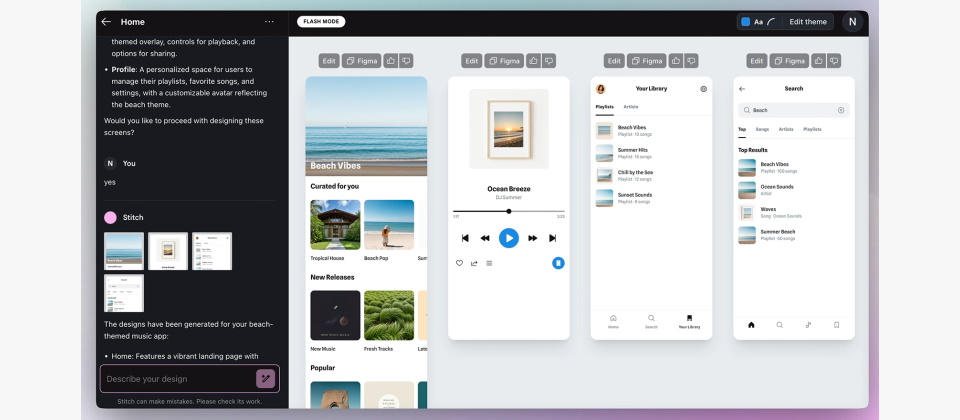The width and height of the screenshot is (960, 420).
Task: Click the heart icon in player screen
Action: (x=459, y=263)
